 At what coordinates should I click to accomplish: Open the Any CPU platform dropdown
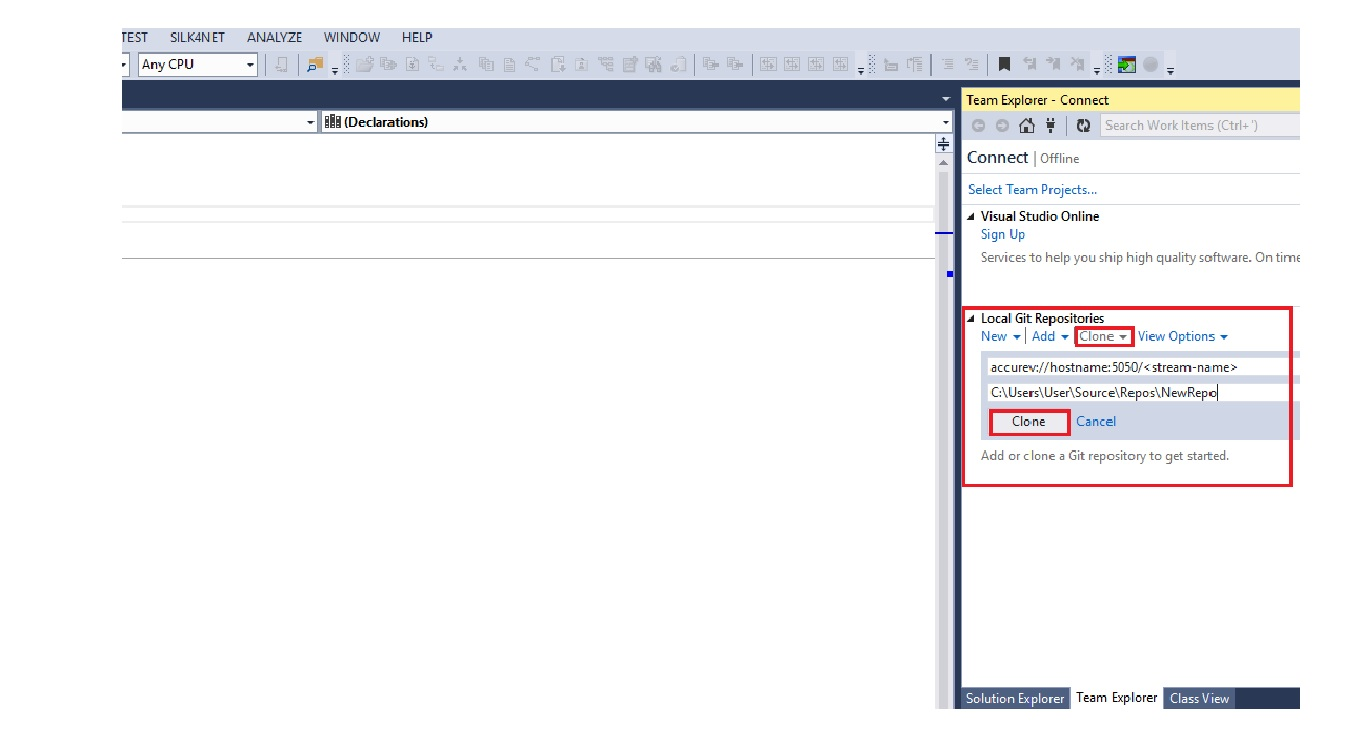point(198,65)
